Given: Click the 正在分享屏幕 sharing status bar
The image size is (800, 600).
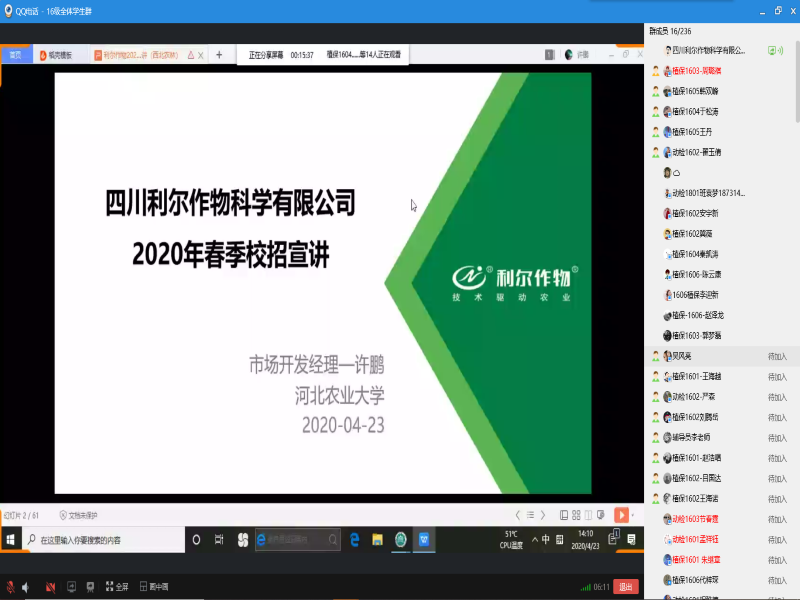Looking at the screenshot, I should click(x=323, y=55).
